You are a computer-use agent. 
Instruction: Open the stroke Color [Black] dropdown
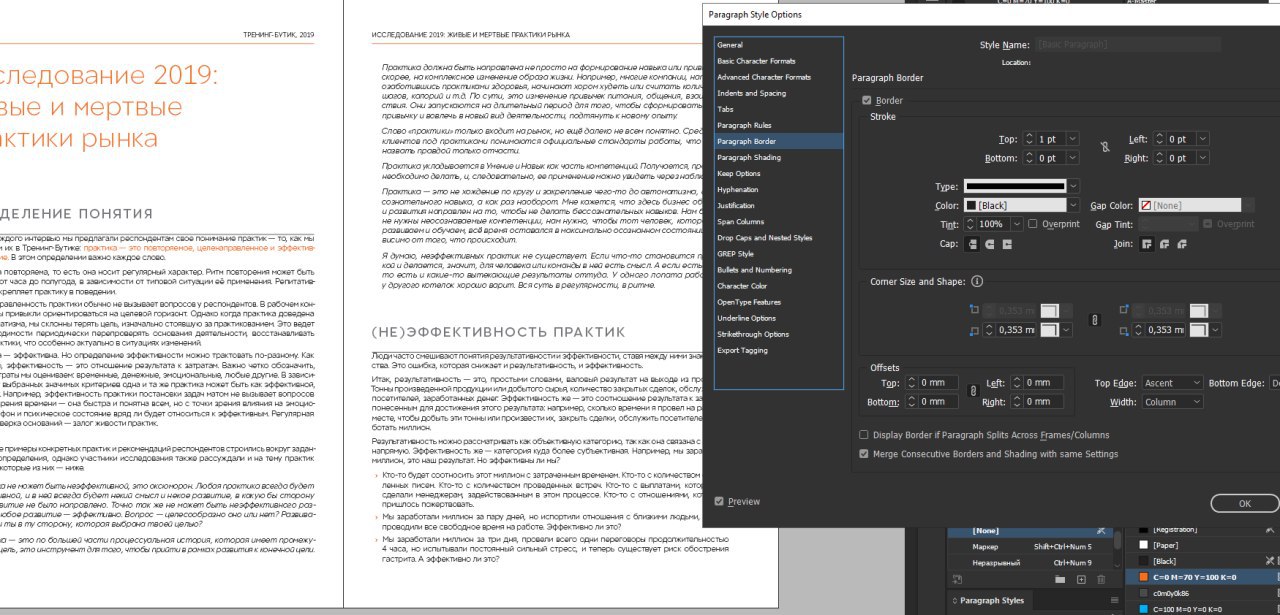(1074, 205)
